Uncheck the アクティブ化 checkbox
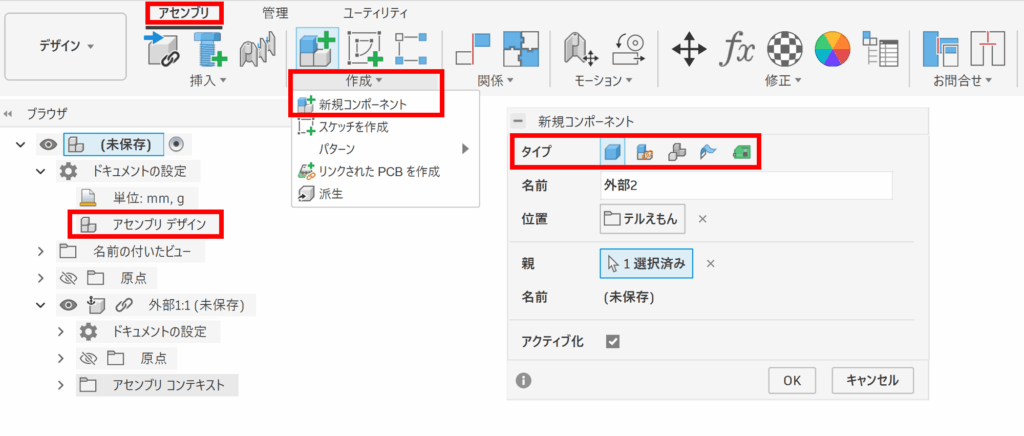Viewport: 1024px width, 436px height. (x=613, y=341)
